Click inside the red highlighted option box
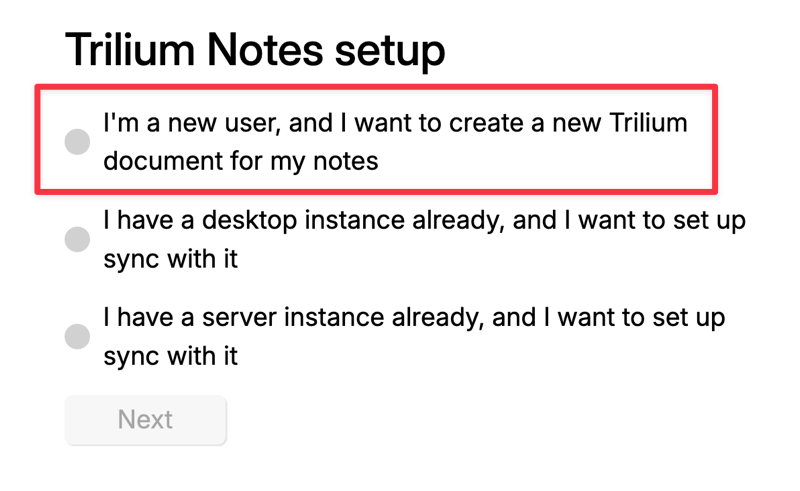This screenshot has width=800, height=491. tap(376, 139)
